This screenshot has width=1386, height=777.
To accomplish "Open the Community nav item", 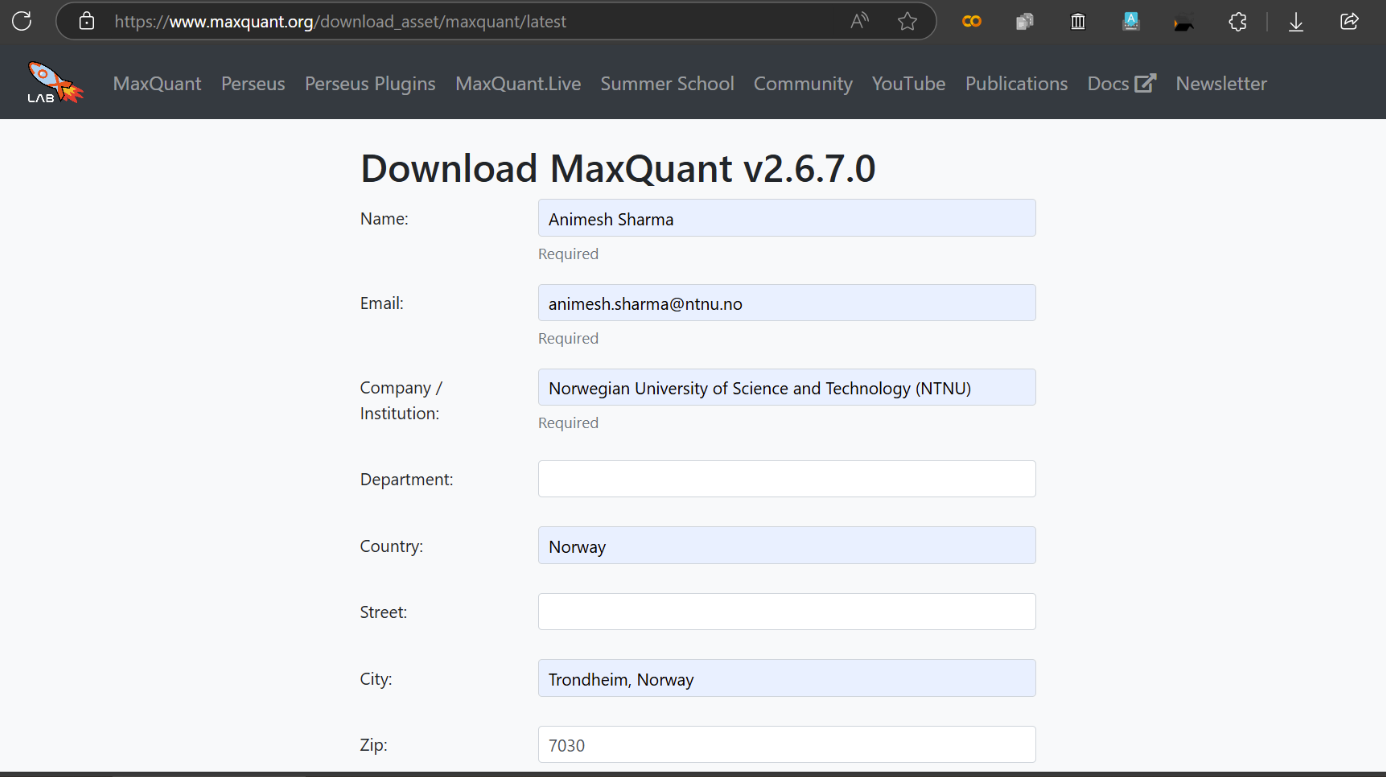I will tap(803, 84).
